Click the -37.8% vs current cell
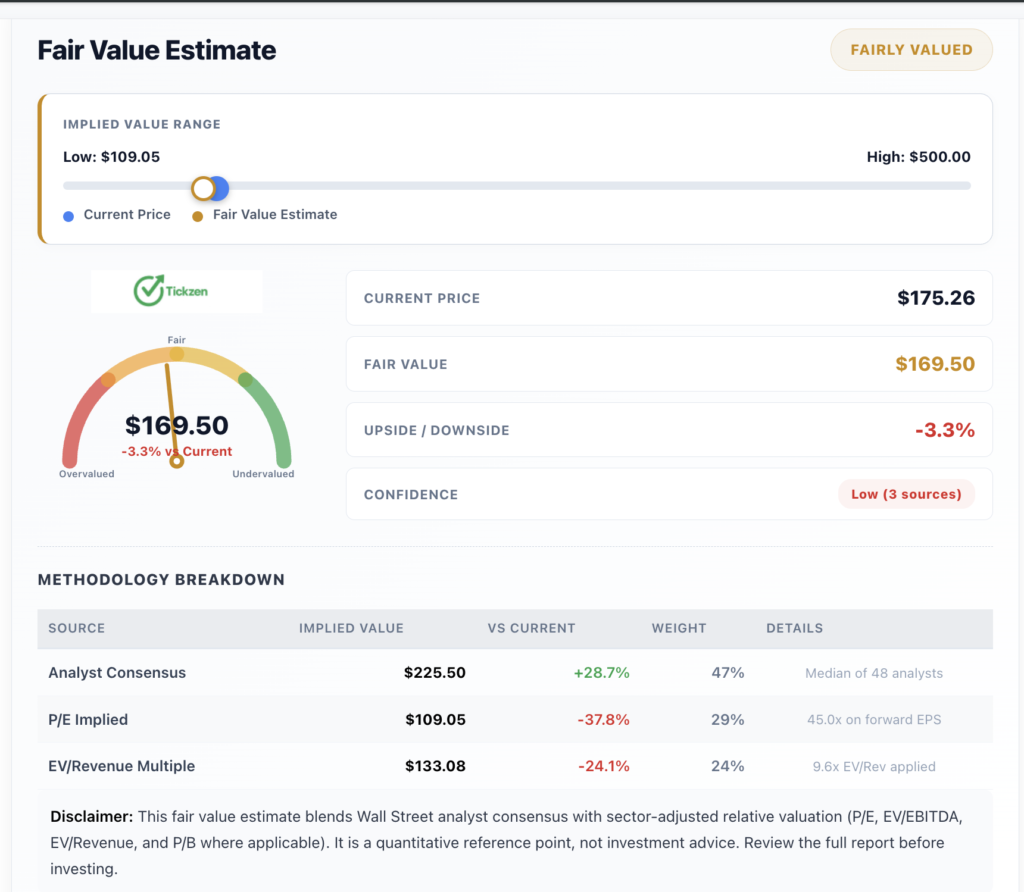Image resolution: width=1024 pixels, height=892 pixels. tap(603, 720)
